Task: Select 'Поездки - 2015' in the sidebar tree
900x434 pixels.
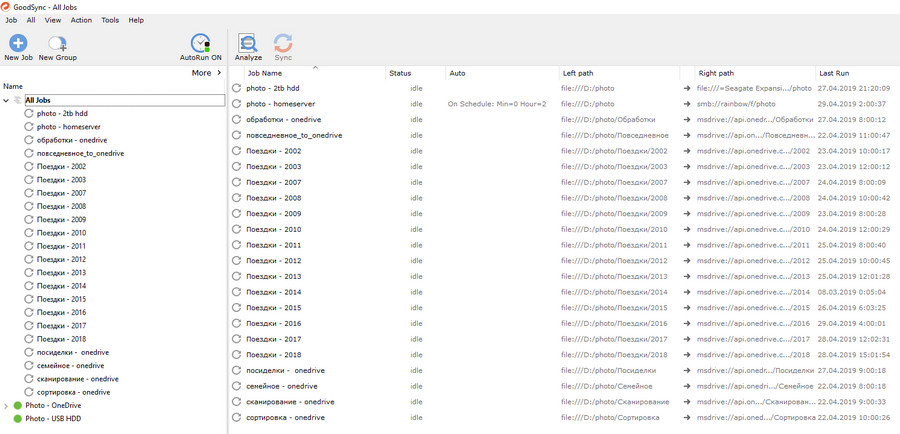Action: point(61,299)
